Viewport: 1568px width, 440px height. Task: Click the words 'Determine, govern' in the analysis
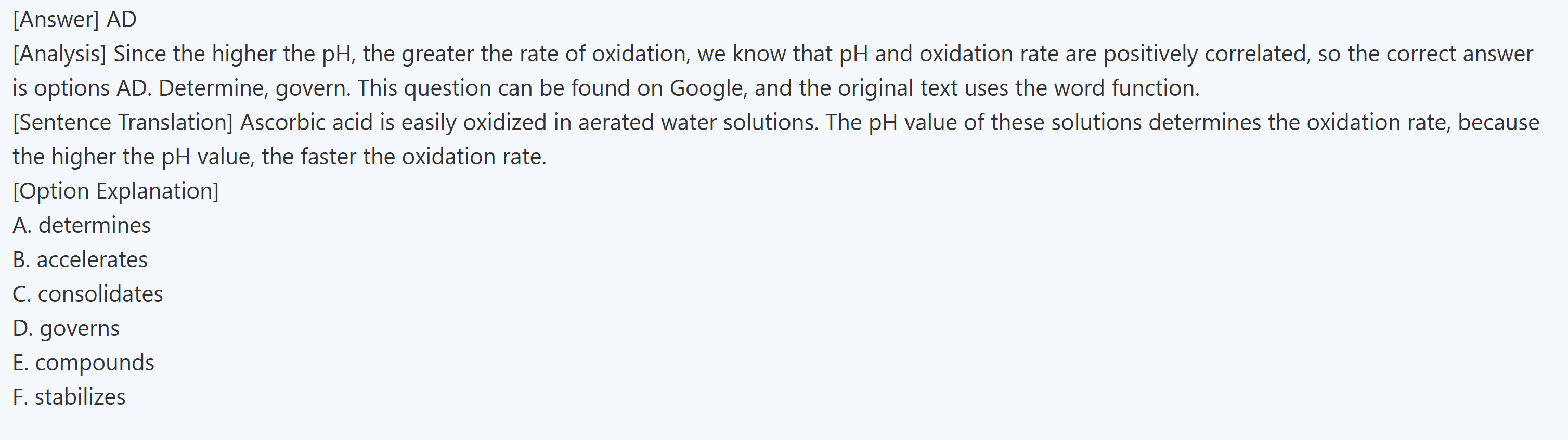click(x=254, y=88)
